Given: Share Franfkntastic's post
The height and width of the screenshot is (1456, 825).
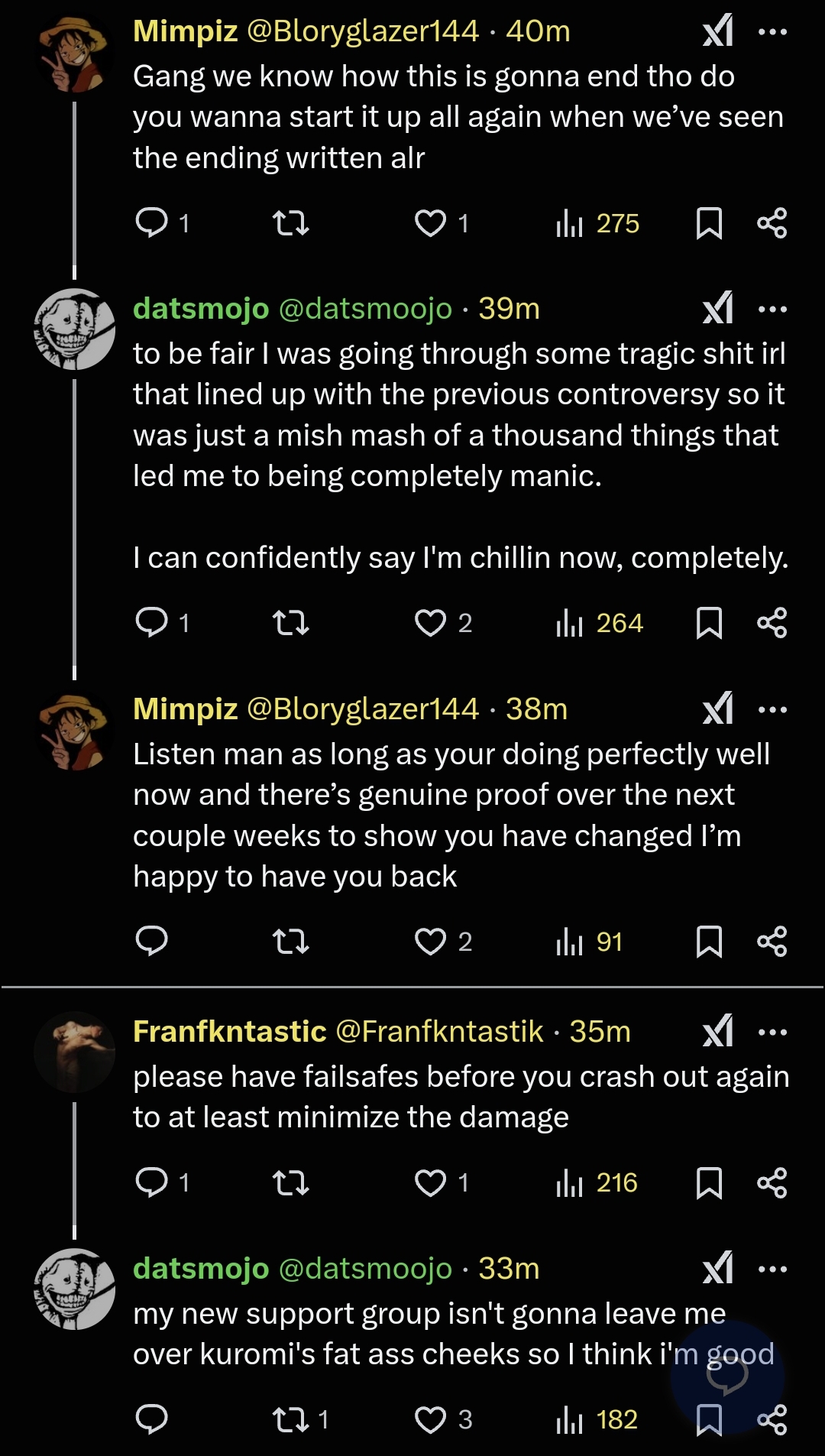Looking at the screenshot, I should [x=772, y=1183].
